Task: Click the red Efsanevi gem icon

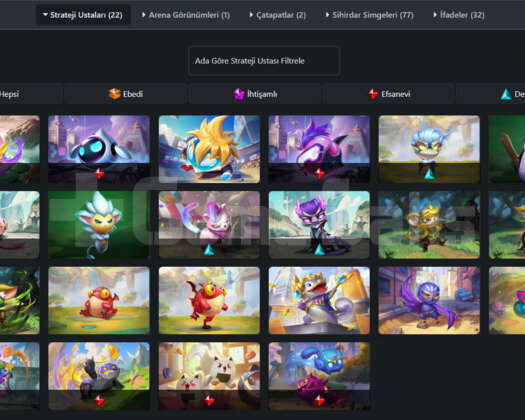Action: coord(373,94)
